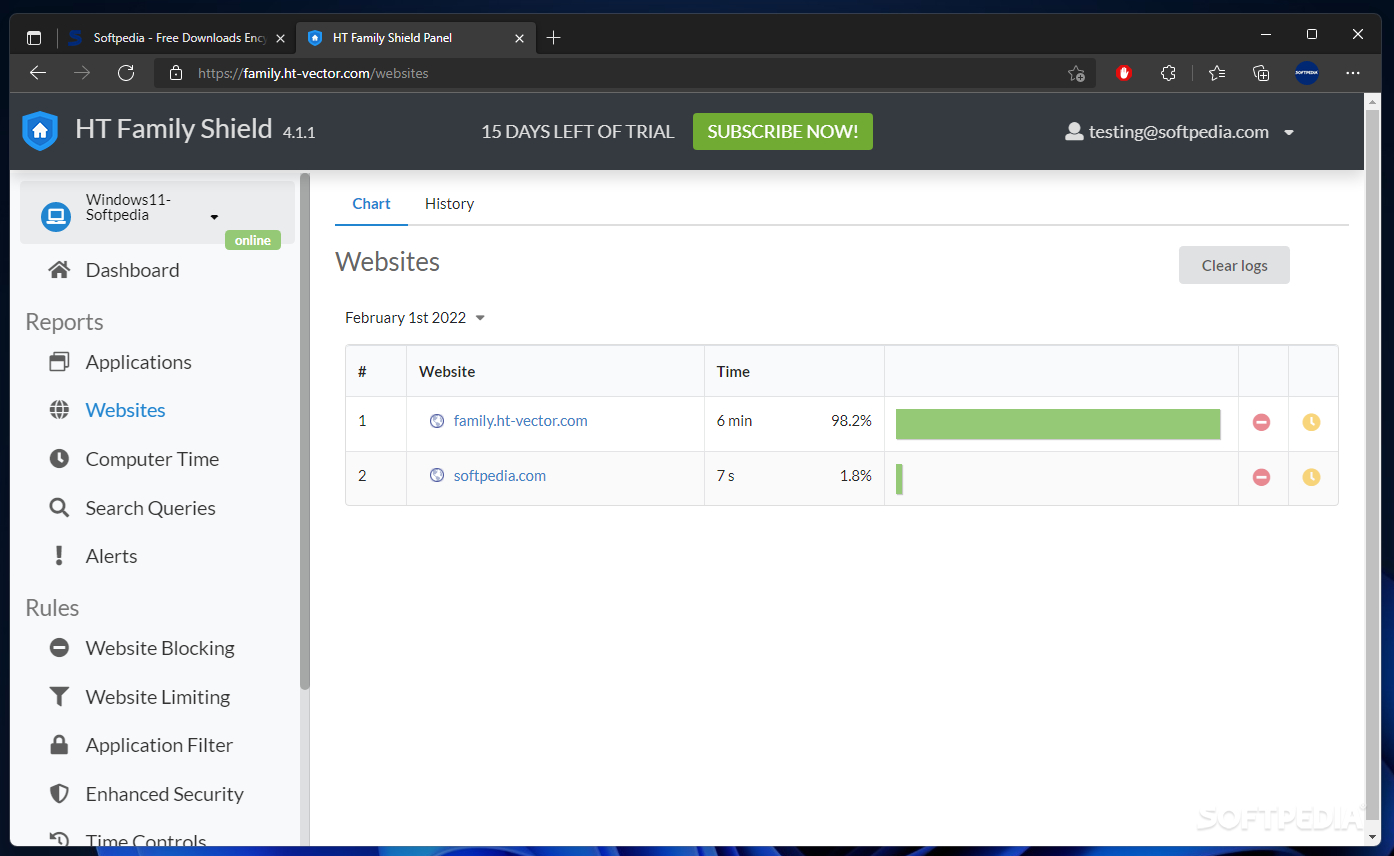Select HT Family Shield Panel browser tab

pyautogui.click(x=417, y=38)
